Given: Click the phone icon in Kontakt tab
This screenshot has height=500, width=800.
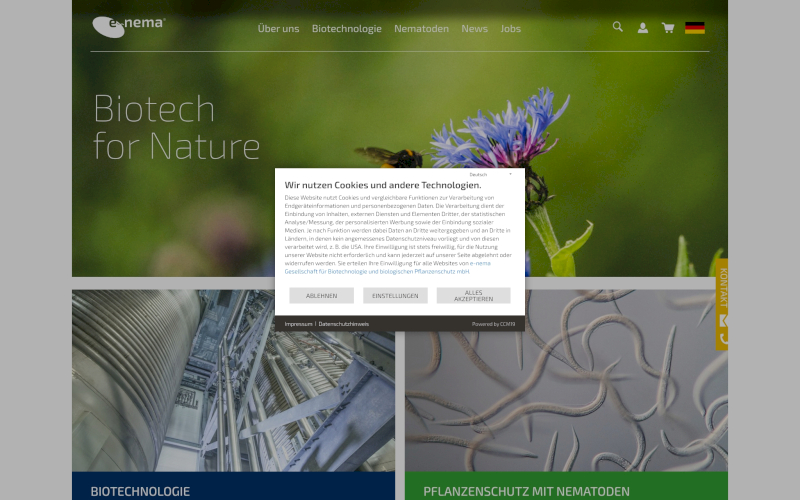Looking at the screenshot, I should 723,339.
